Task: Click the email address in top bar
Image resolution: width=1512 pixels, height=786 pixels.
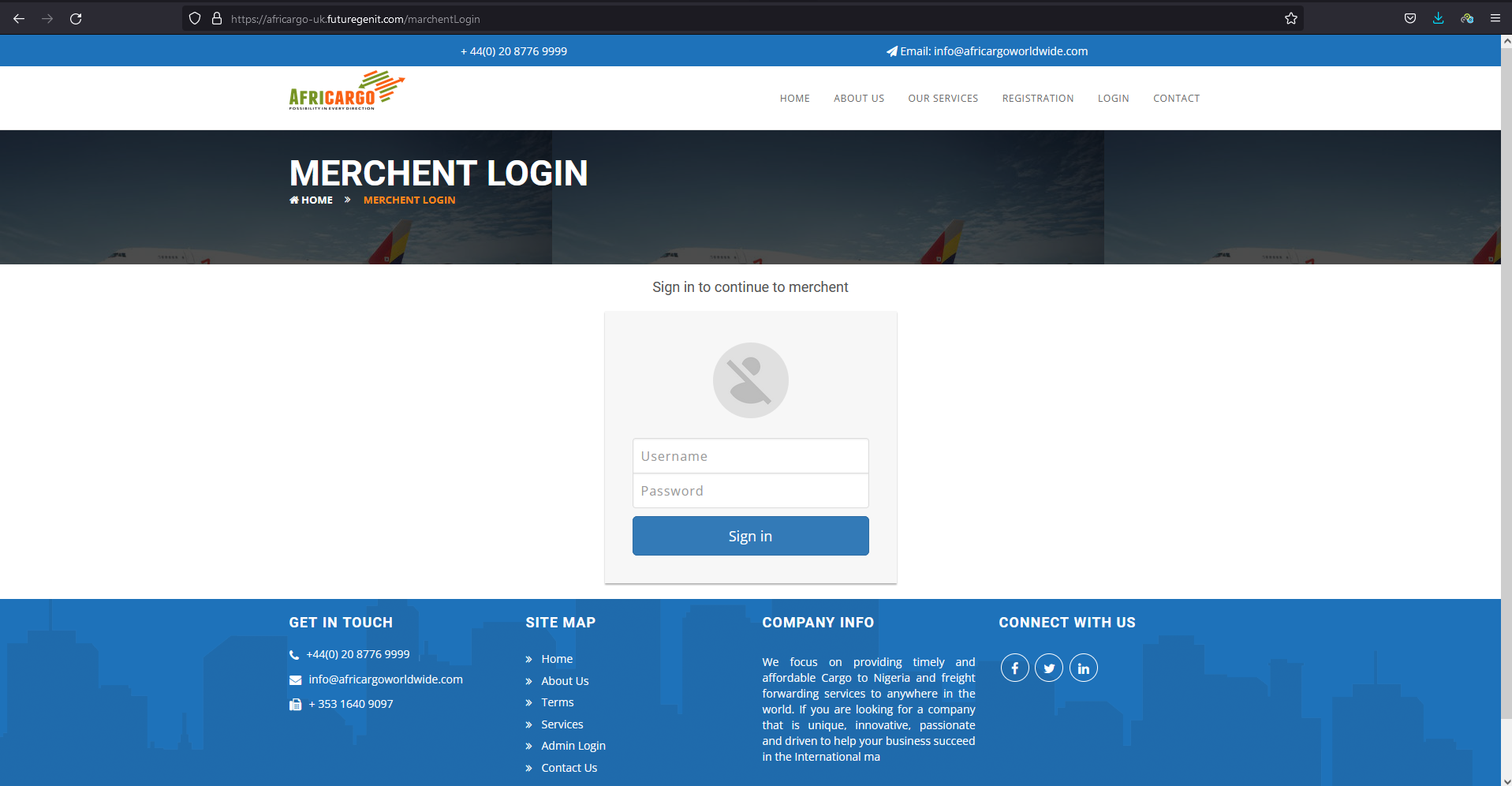Action: (1010, 51)
